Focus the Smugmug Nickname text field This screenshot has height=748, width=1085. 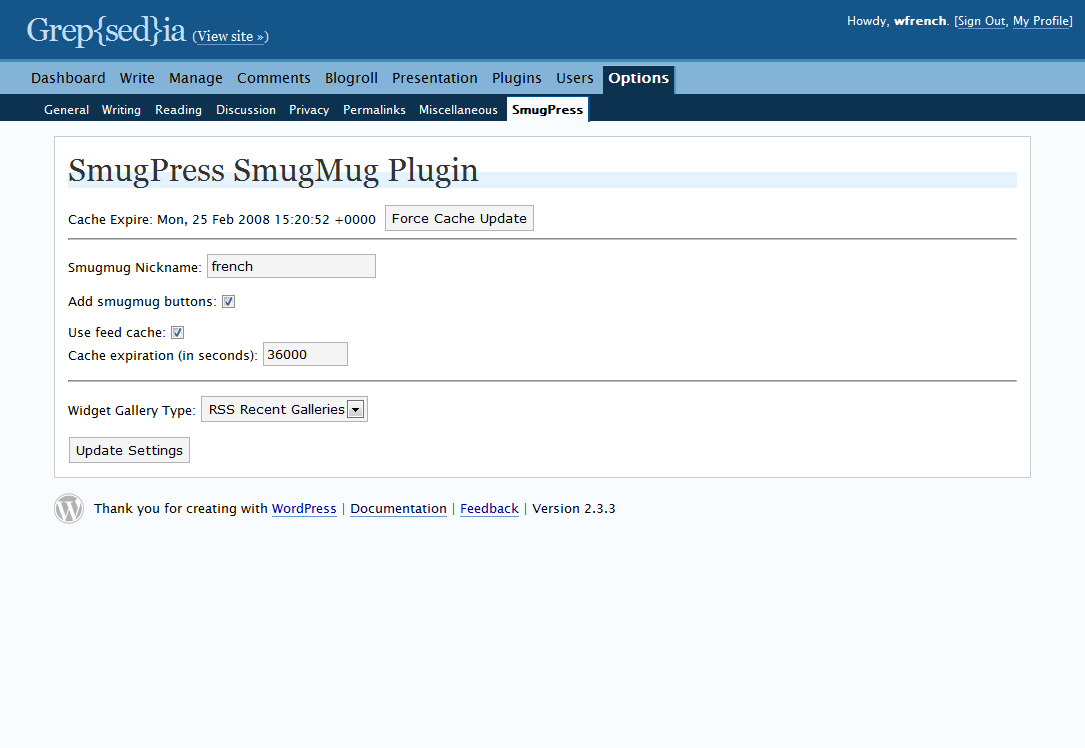point(291,266)
